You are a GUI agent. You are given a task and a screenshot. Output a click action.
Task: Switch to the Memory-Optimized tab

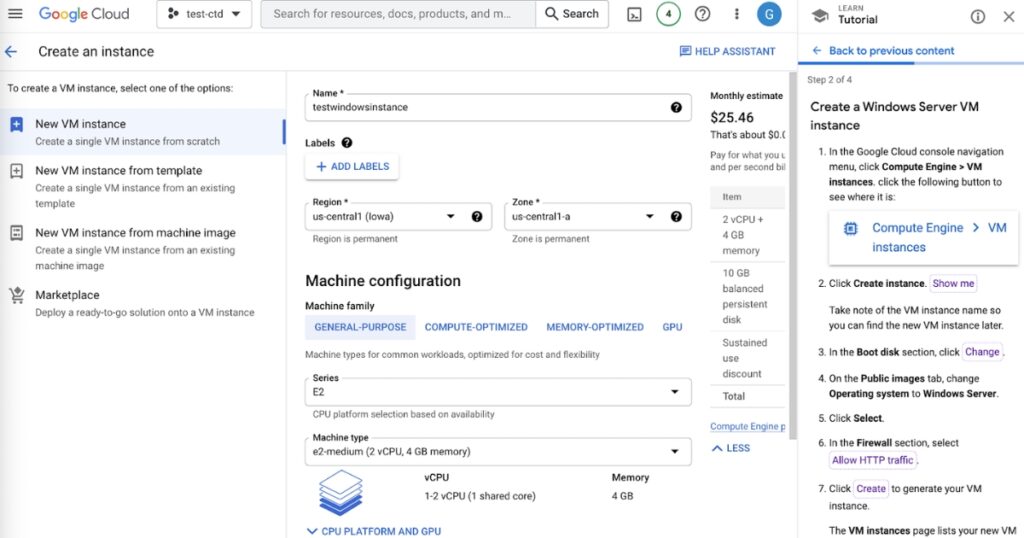point(595,327)
